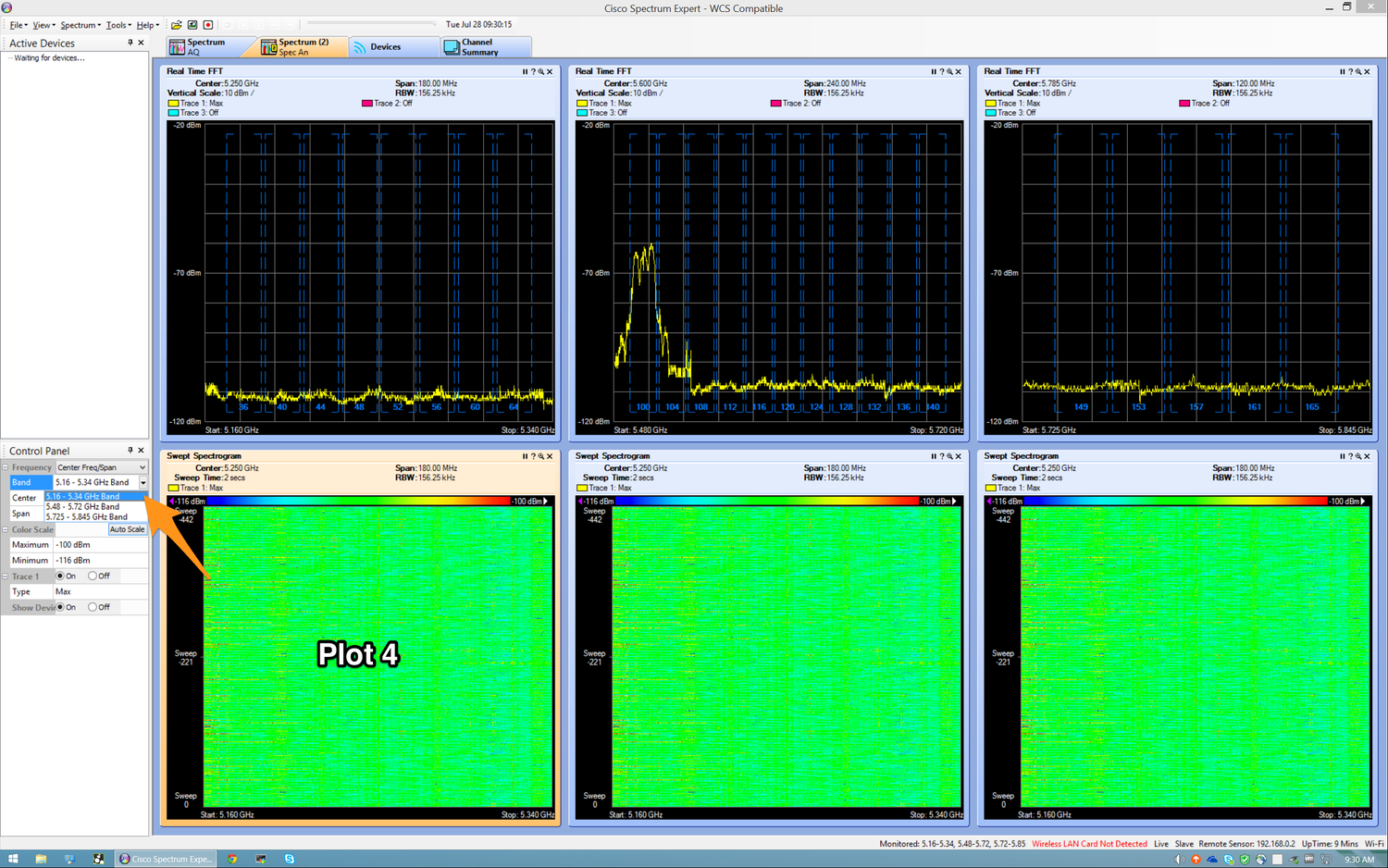Click the cyan Trace 3 swatch in the 5.785 GHz FFT
This screenshot has height=868, width=1388.
pyautogui.click(x=990, y=113)
